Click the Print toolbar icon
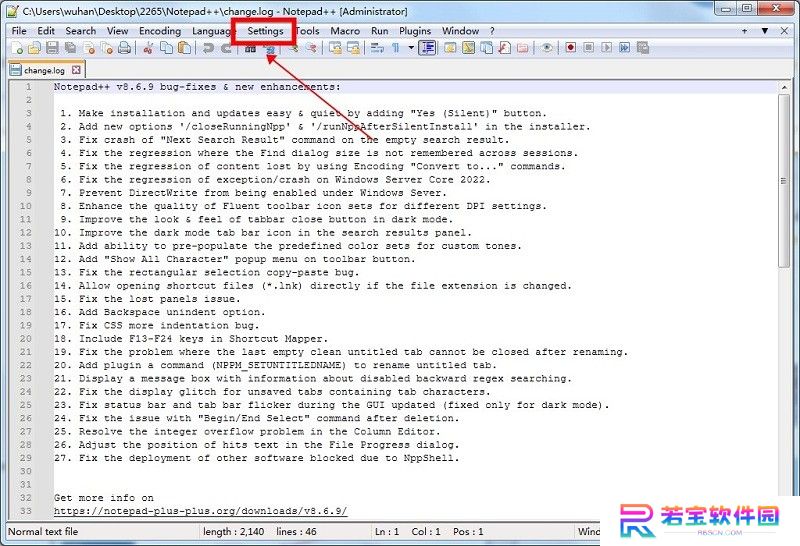This screenshot has width=800, height=546. (x=124, y=48)
